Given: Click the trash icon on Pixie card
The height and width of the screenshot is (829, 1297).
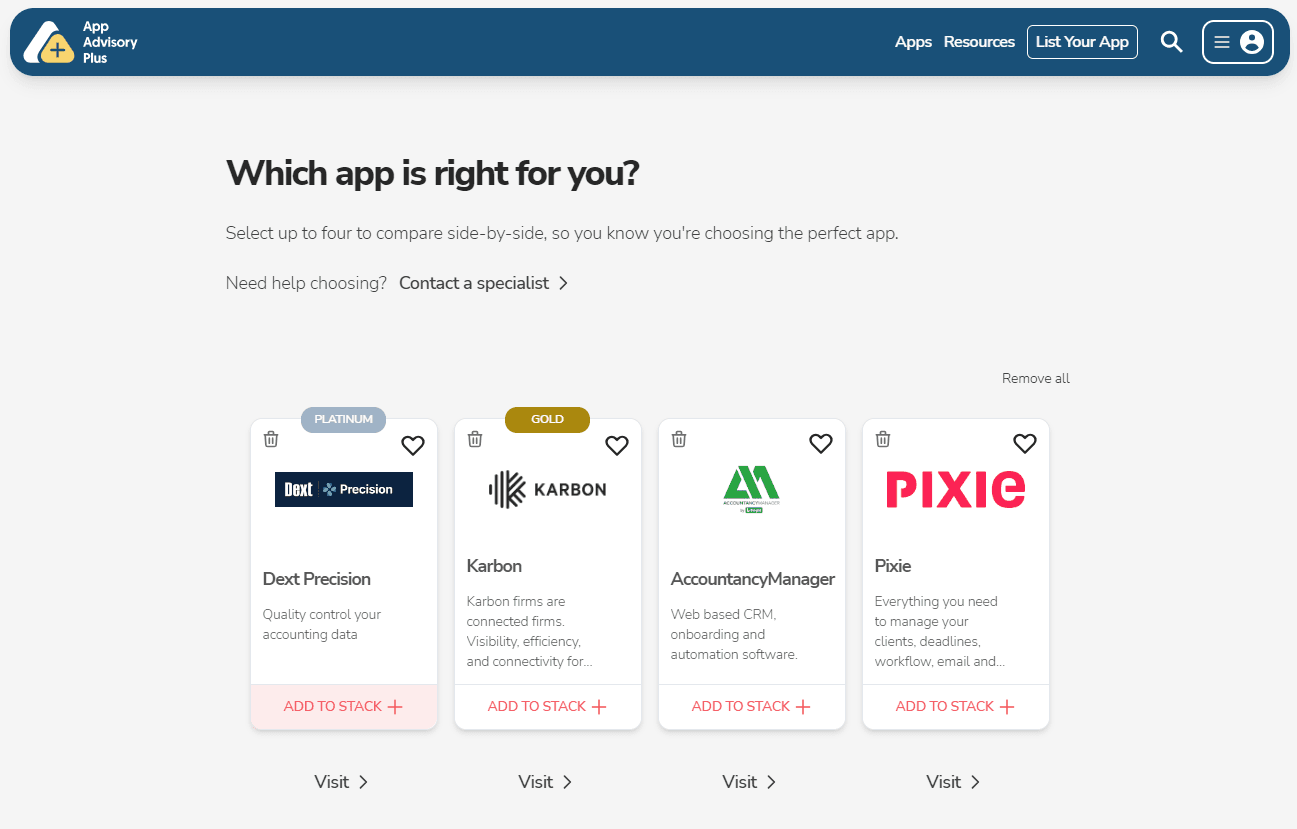Looking at the screenshot, I should tap(883, 439).
